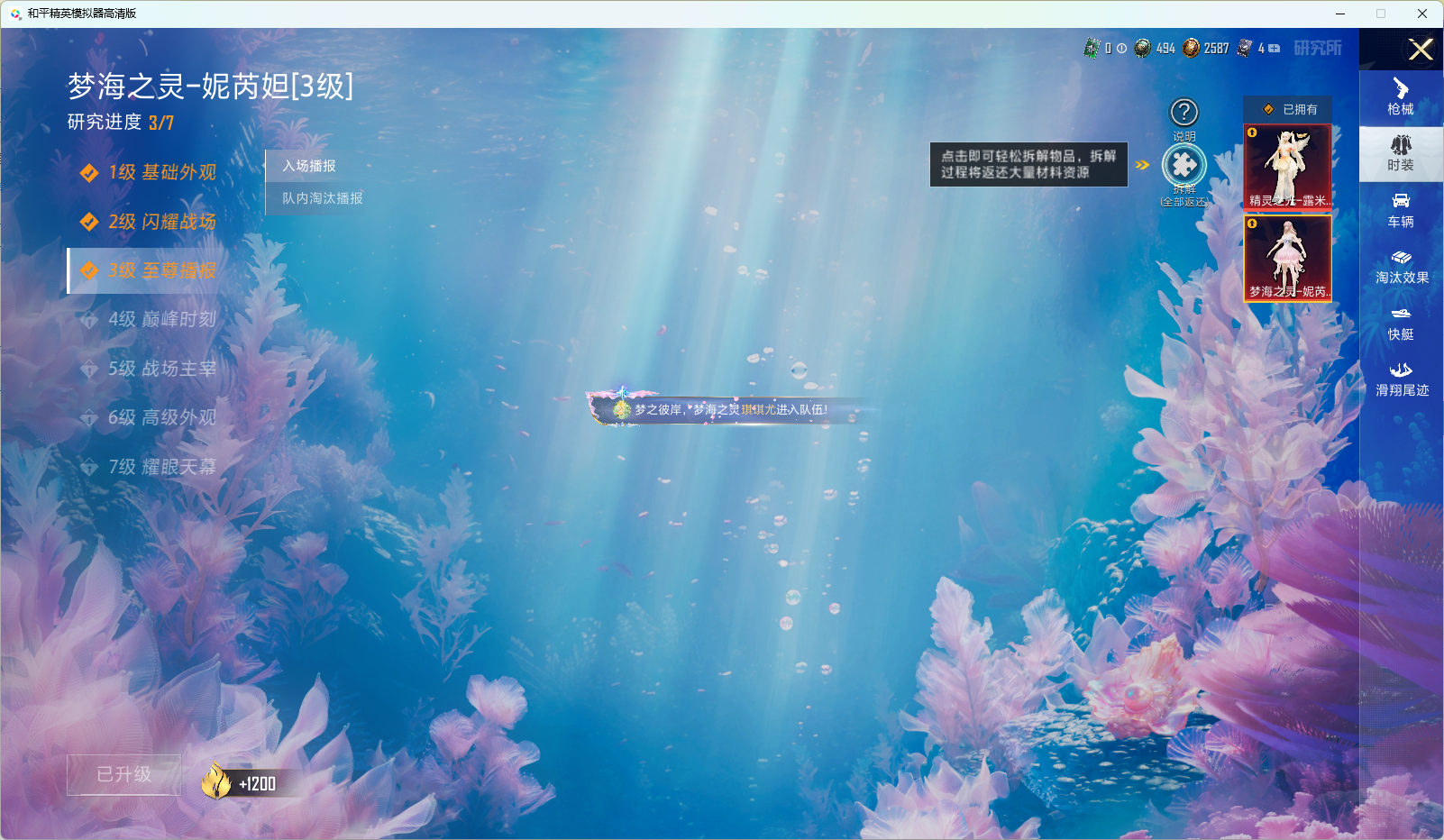Minimize the 和平精英模拟器 window

(x=1340, y=14)
